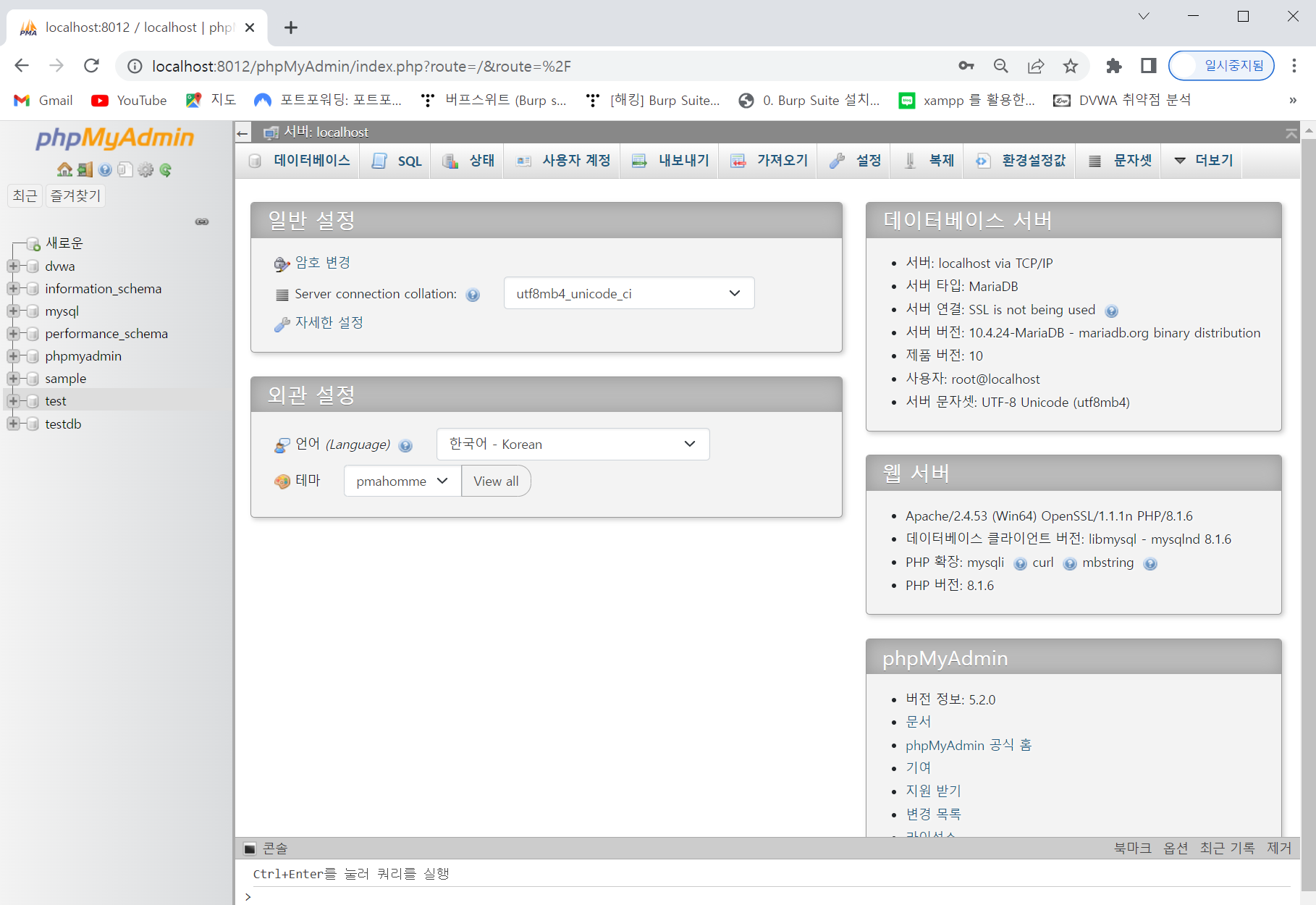Viewport: 1316px width, 905px height.
Task: Open the 내보내기 tab
Action: click(670, 161)
